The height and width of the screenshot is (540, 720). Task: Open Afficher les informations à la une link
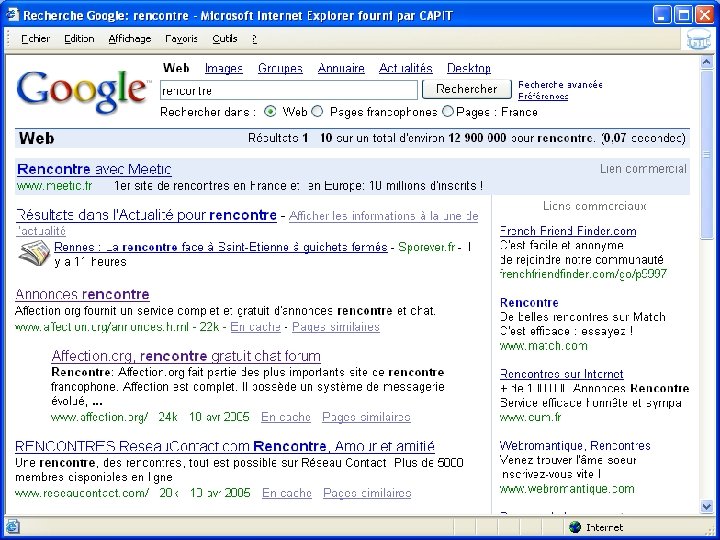click(383, 216)
